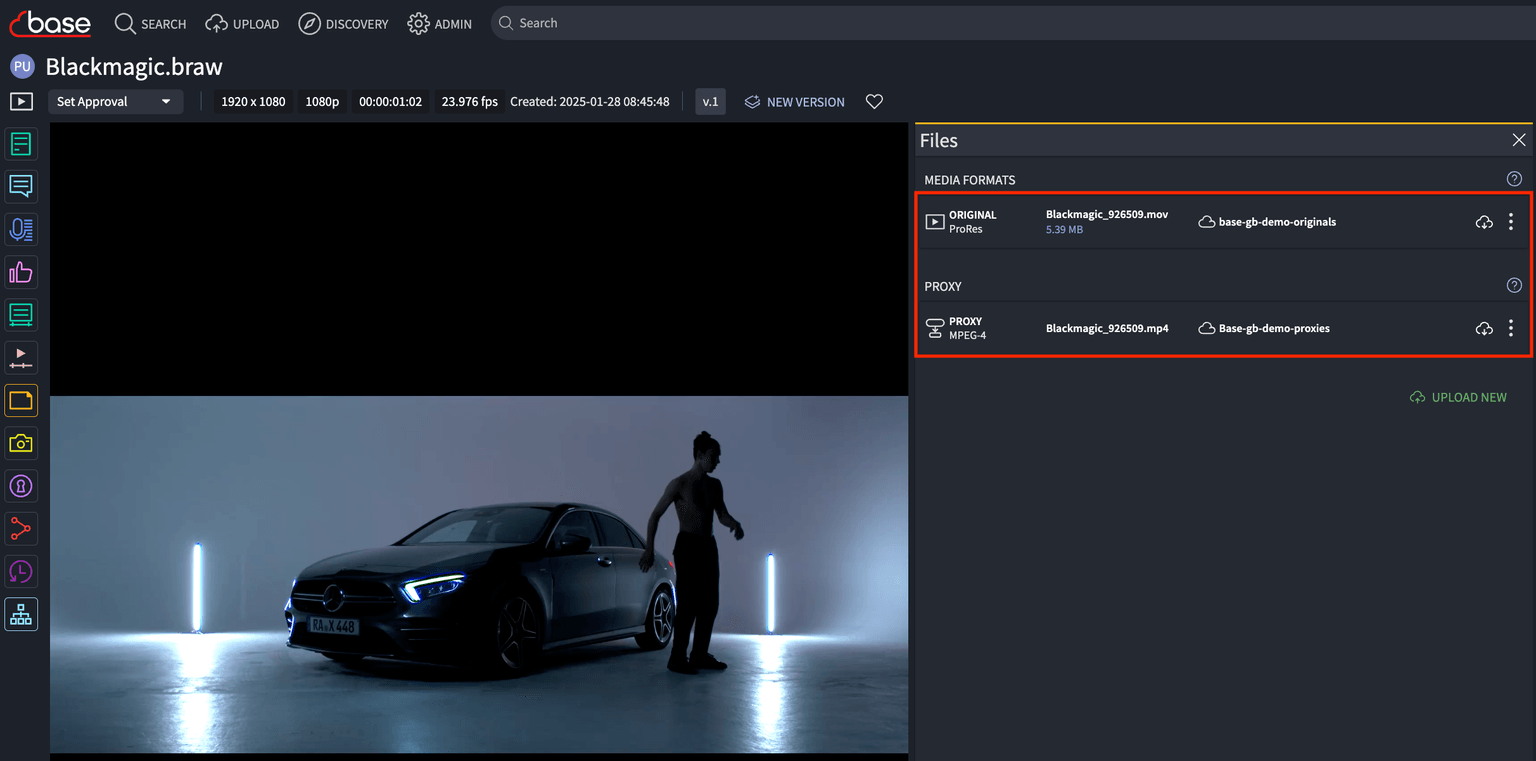
Task: Open more options for Blackmagic_926509.mp4
Action: click(x=1511, y=328)
